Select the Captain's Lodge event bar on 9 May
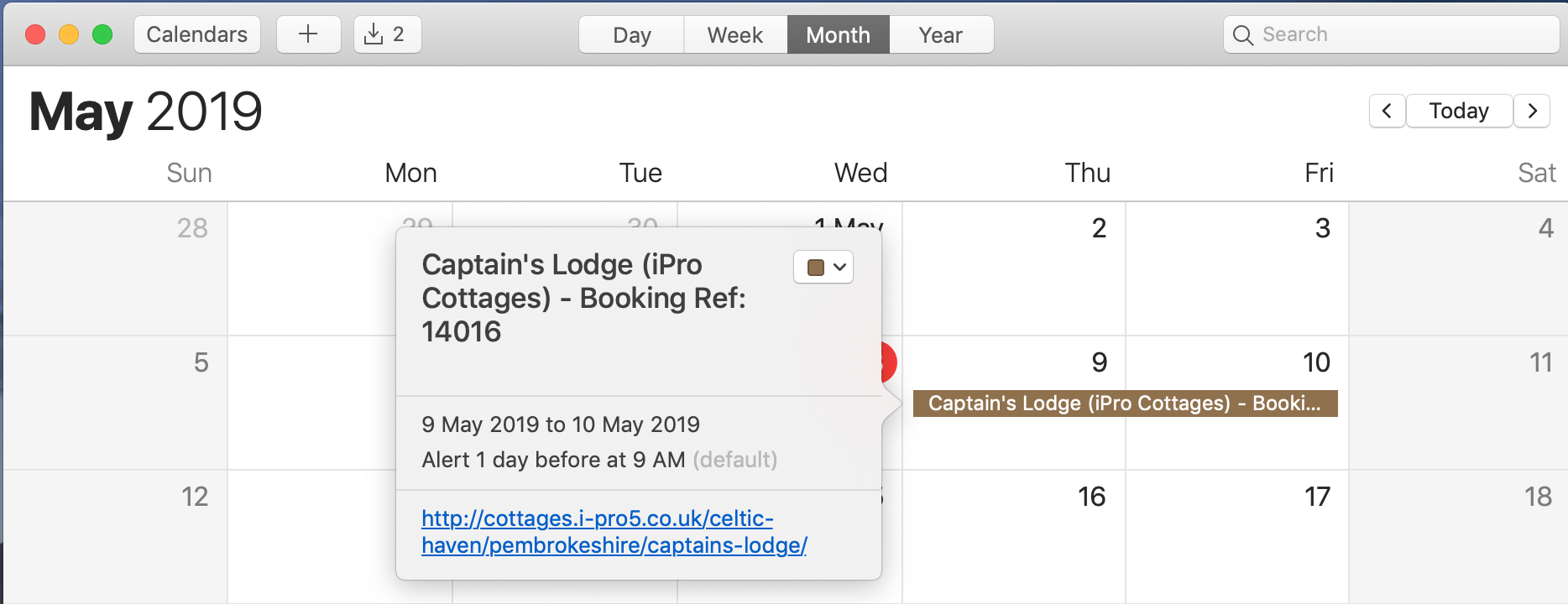This screenshot has width=1568, height=604. pyautogui.click(x=1125, y=404)
